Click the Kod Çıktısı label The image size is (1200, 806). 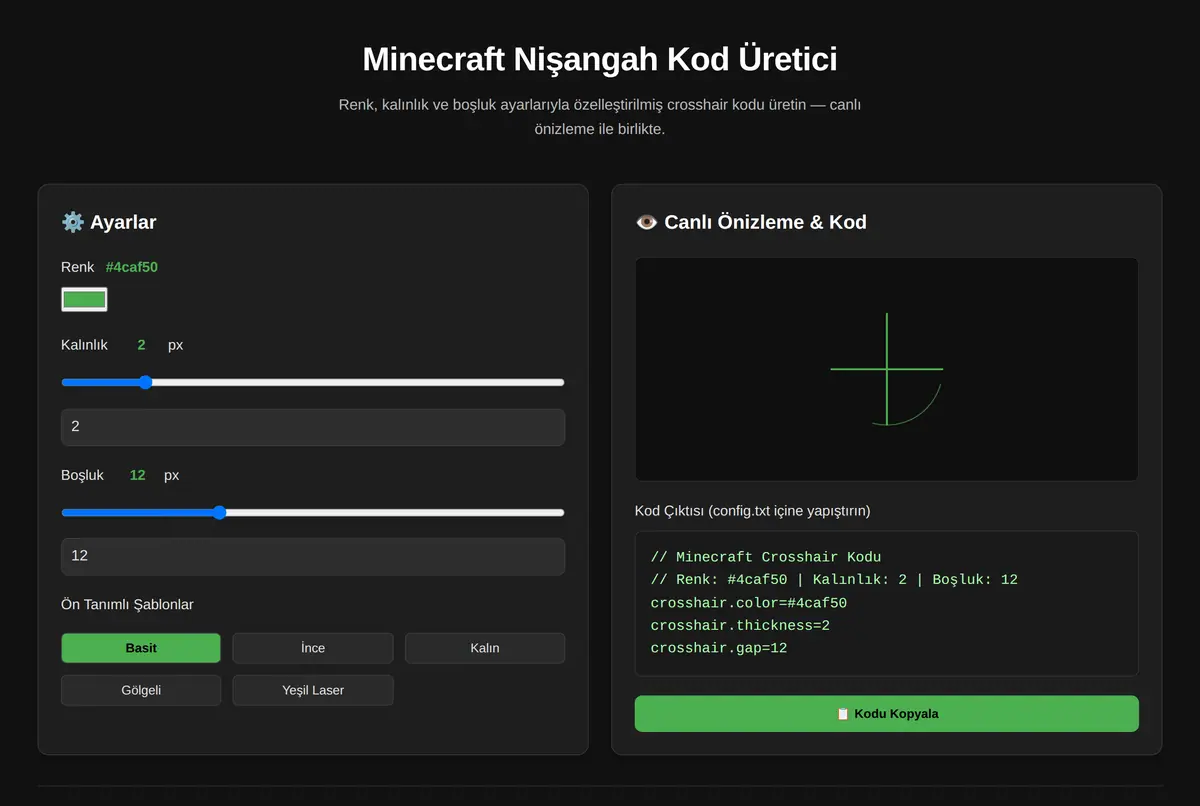coord(753,511)
